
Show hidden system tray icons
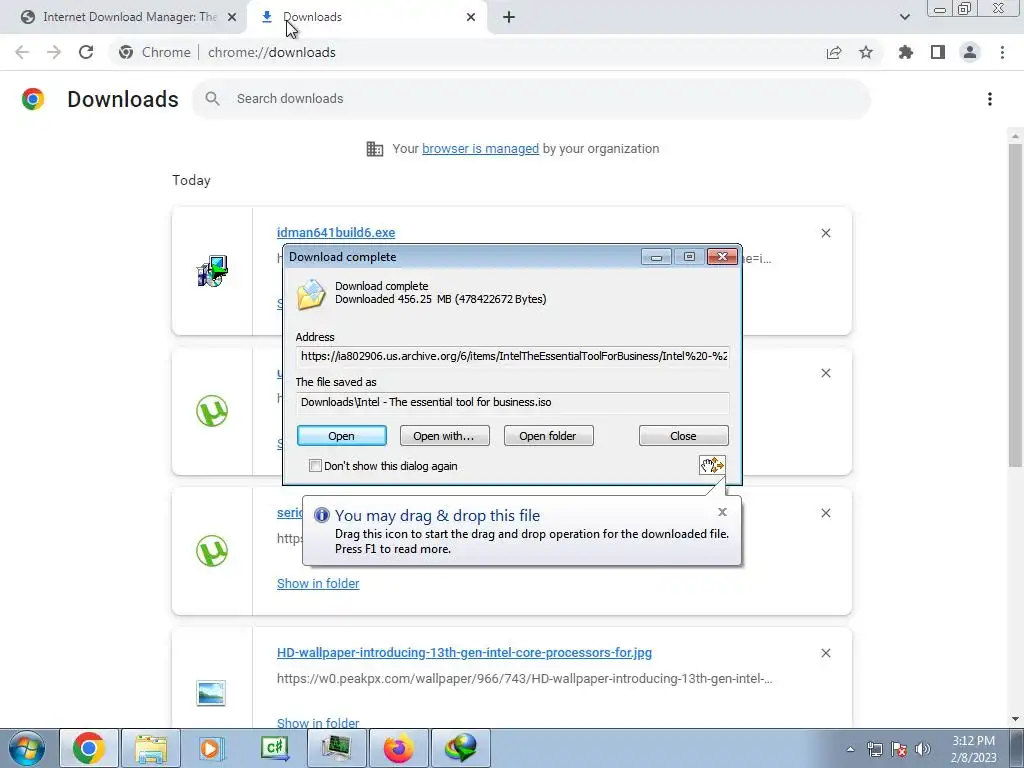tap(850, 749)
